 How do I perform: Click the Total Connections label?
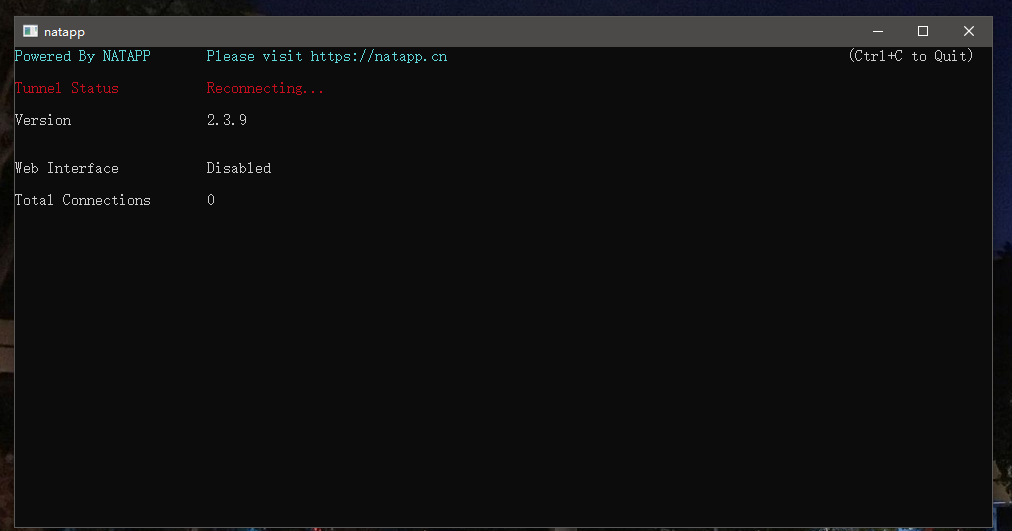pyautogui.click(x=82, y=200)
